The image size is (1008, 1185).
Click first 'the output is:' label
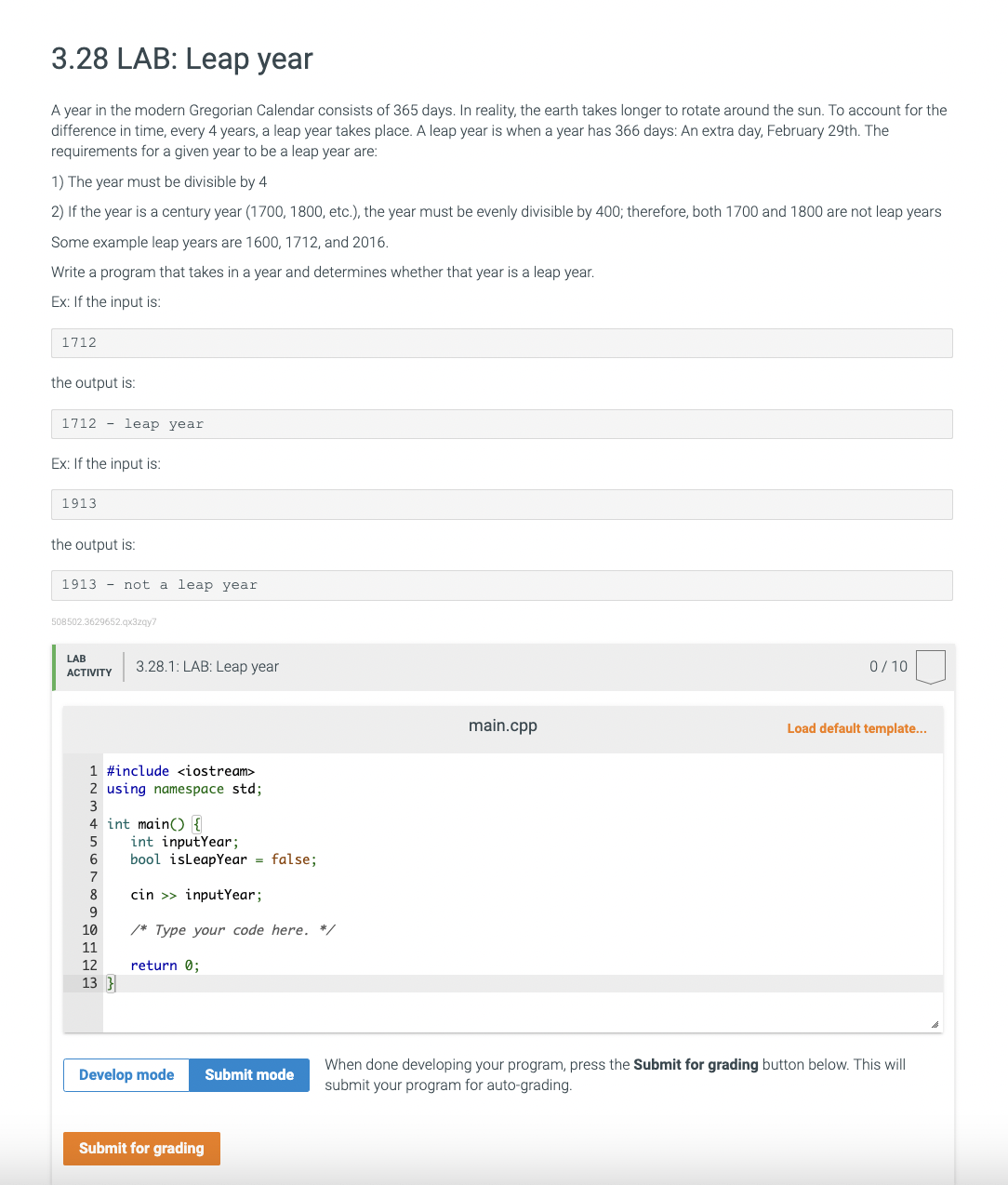coord(93,383)
